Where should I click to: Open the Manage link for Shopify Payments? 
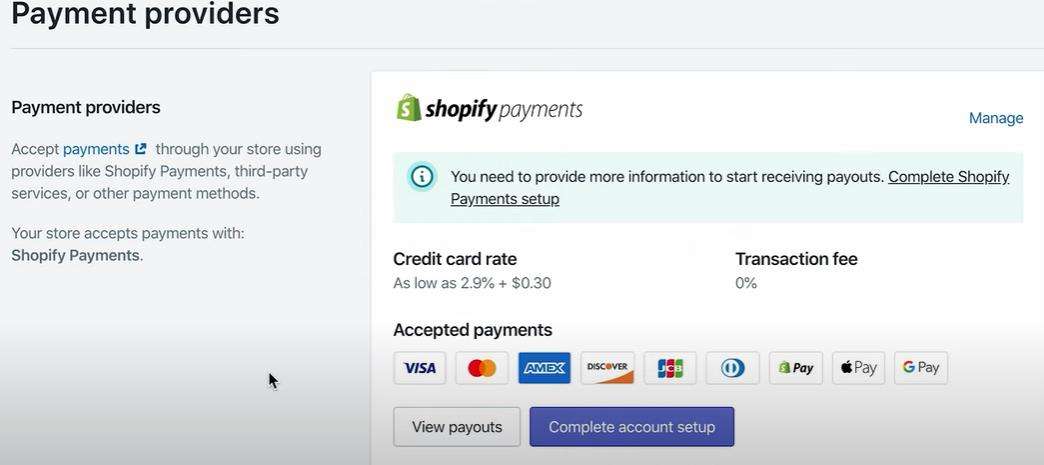click(995, 118)
